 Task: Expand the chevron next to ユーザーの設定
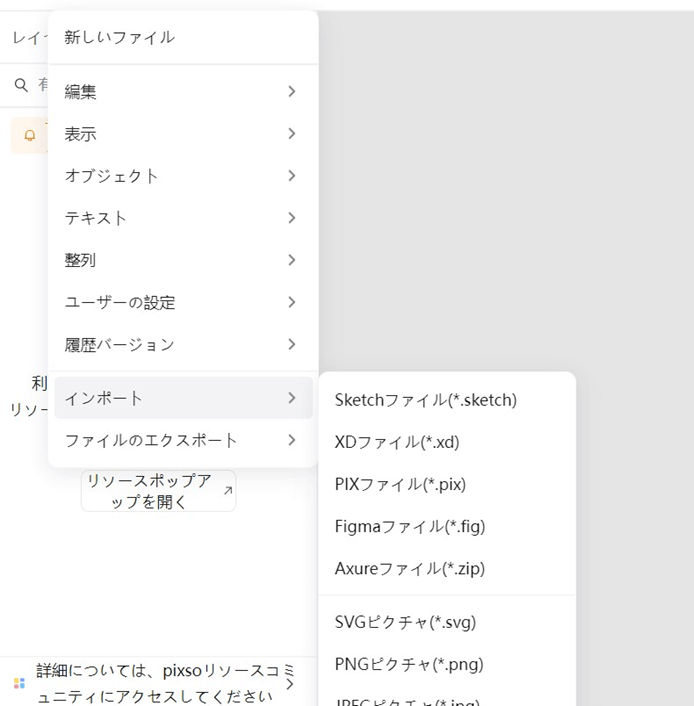point(292,302)
